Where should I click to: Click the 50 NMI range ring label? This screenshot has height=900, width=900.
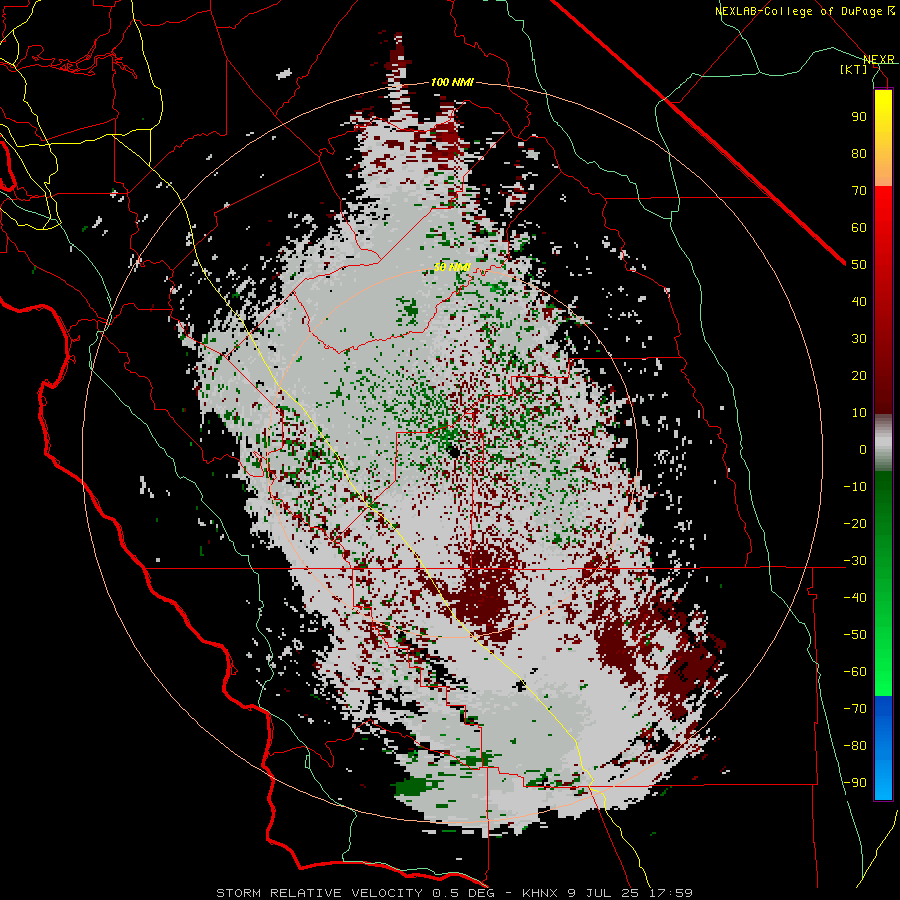pos(452,267)
